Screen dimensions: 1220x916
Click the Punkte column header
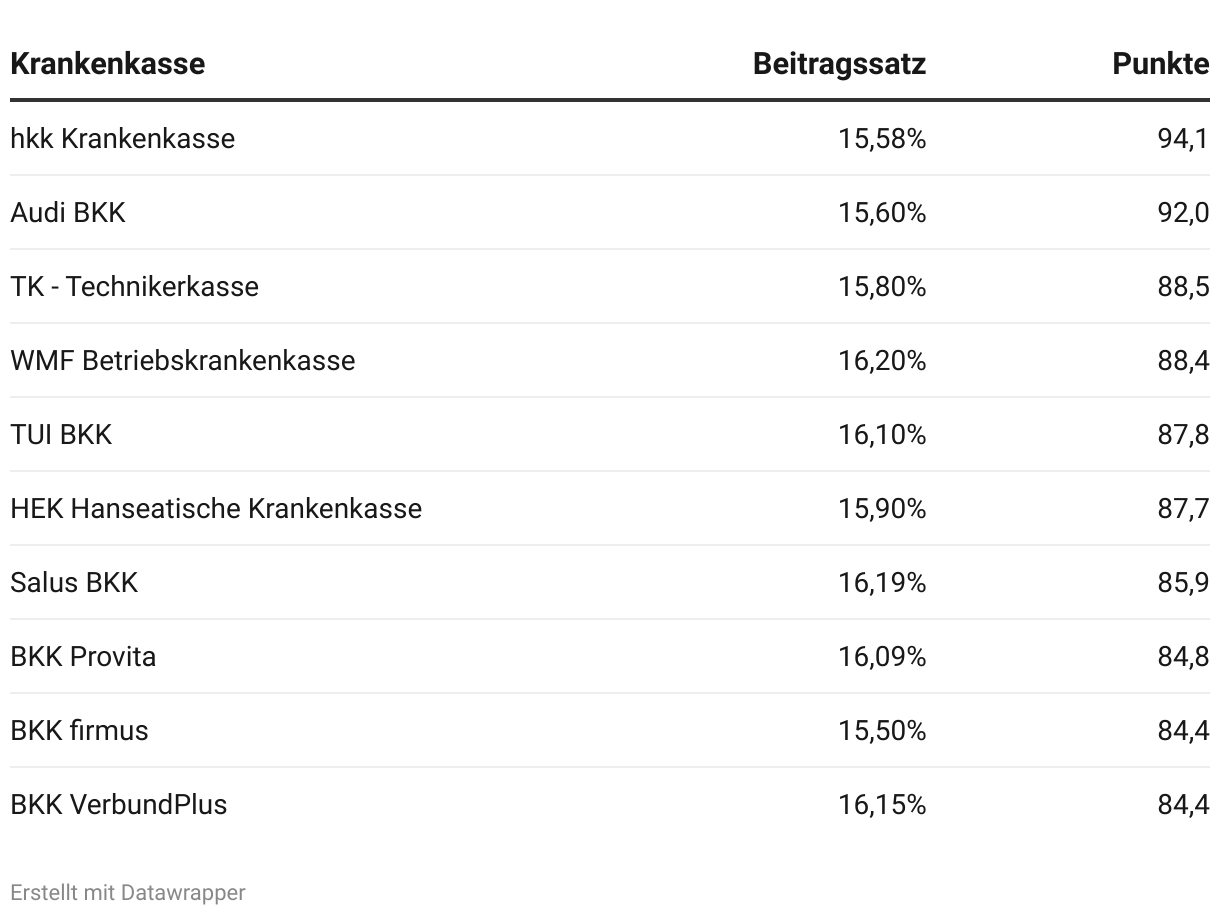1160,64
